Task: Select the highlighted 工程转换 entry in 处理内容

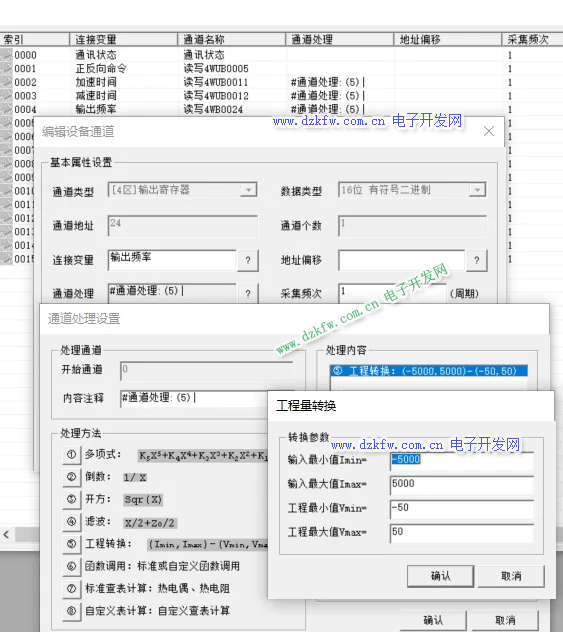Action: pos(429,371)
